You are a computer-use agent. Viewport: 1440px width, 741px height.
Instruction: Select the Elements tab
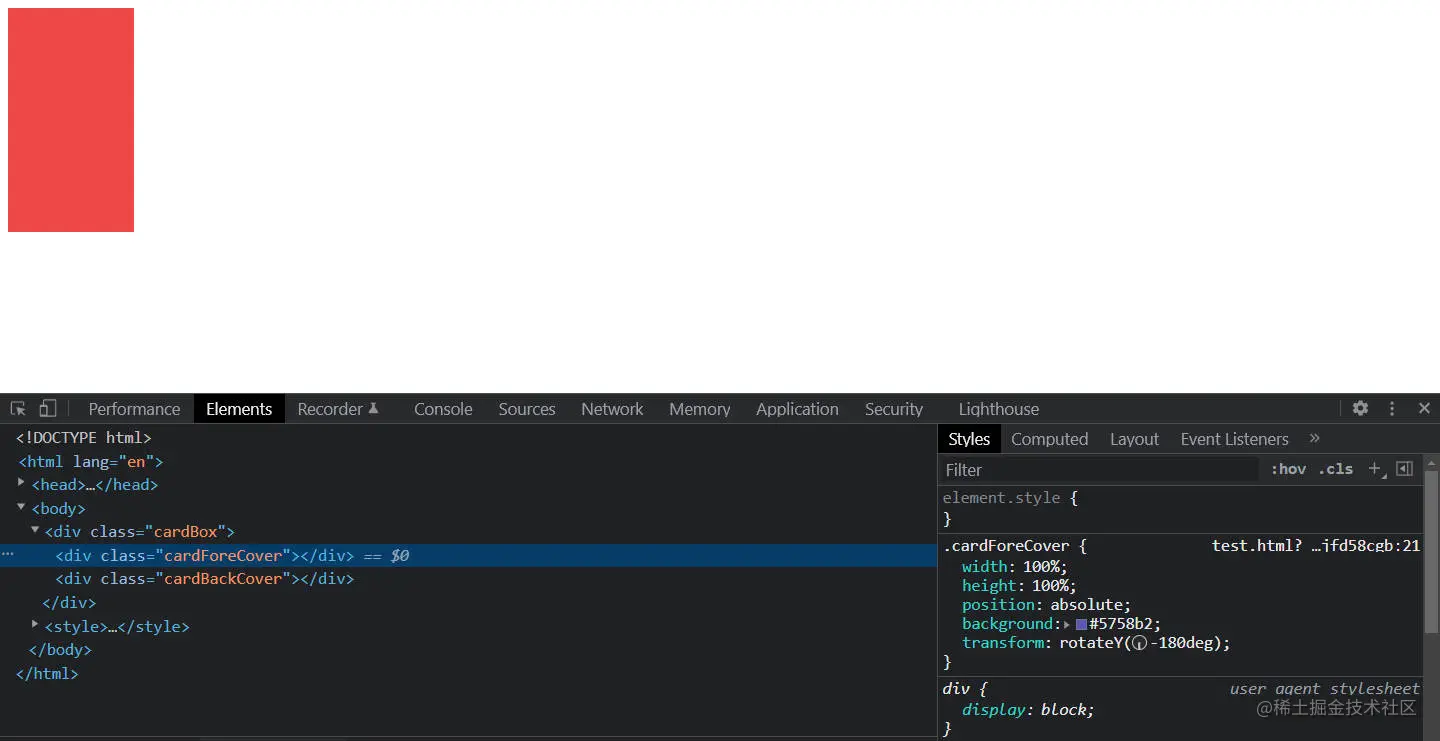[x=239, y=409]
